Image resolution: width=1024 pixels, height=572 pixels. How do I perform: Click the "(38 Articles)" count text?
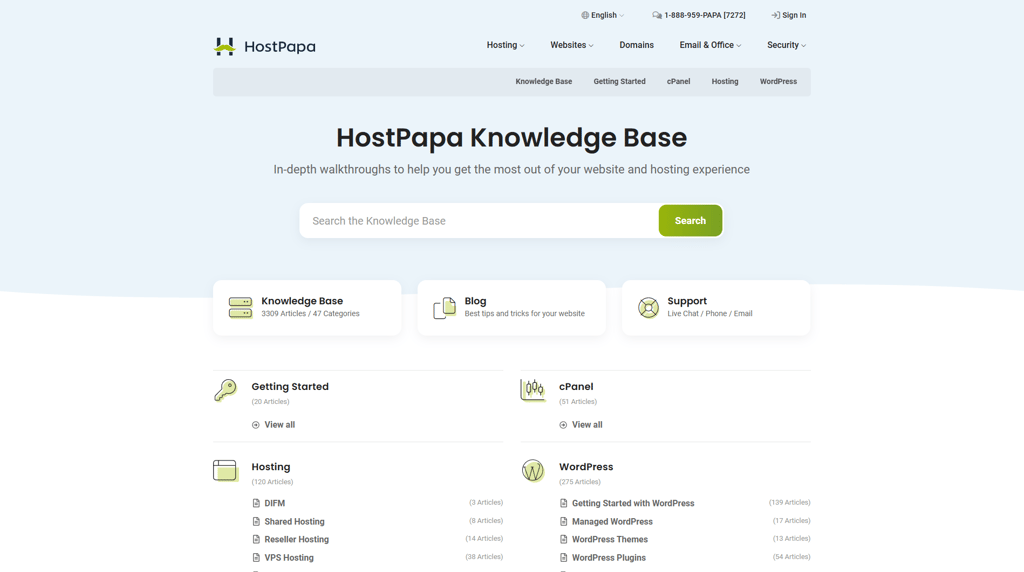(x=484, y=557)
